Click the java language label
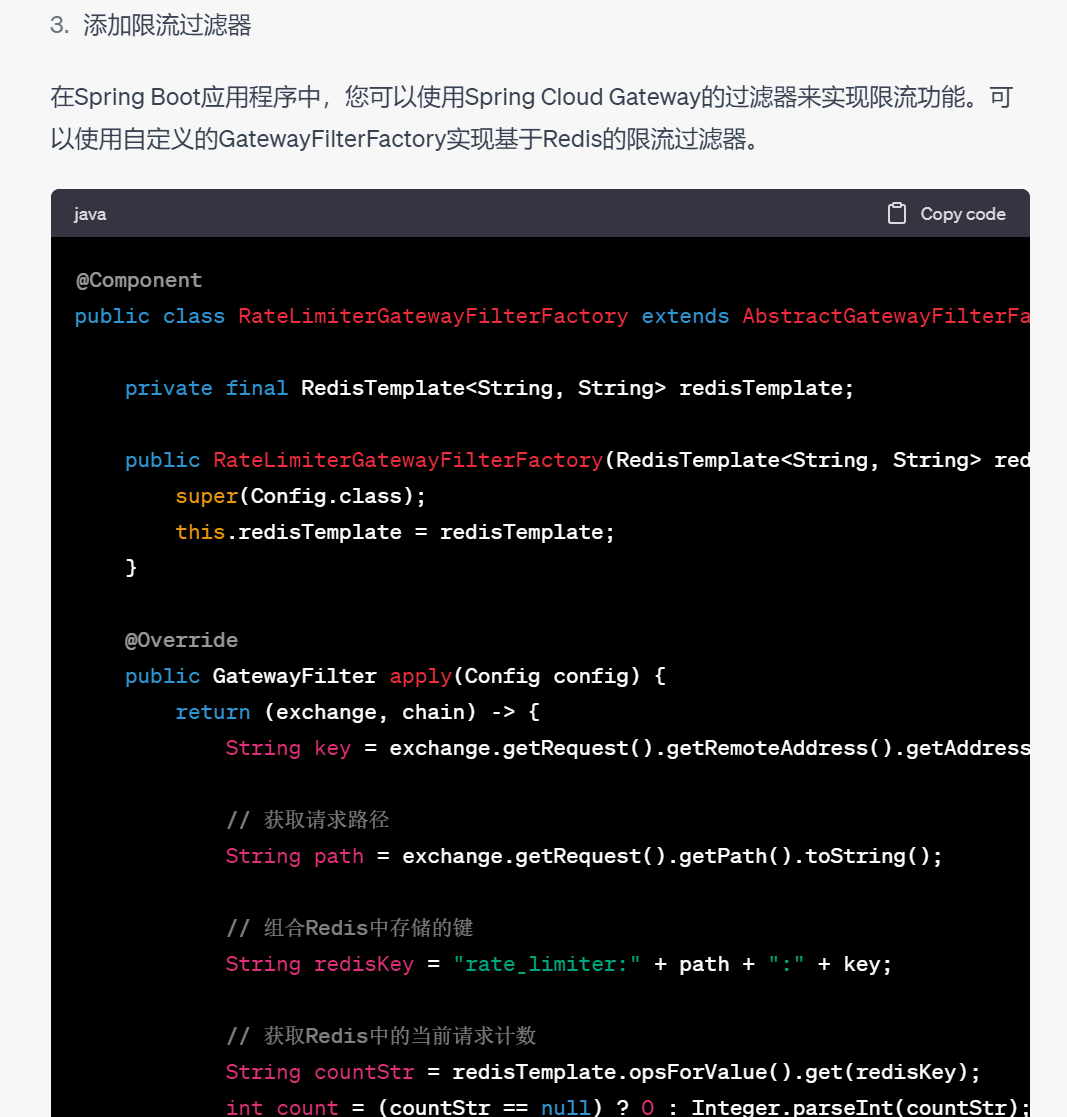The height and width of the screenshot is (1117, 1067). [90, 214]
